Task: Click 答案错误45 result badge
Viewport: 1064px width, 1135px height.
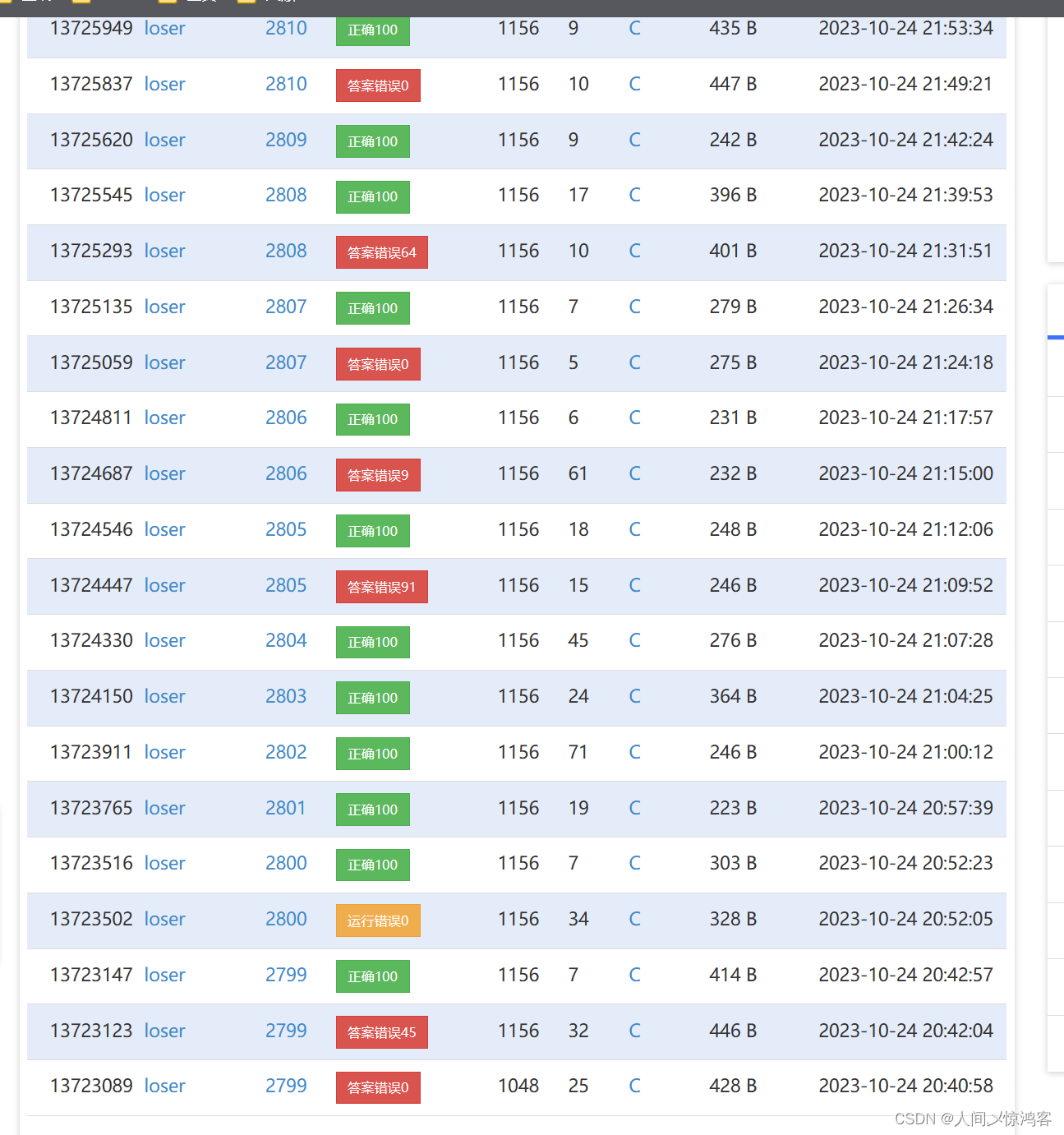Action: click(x=382, y=1032)
